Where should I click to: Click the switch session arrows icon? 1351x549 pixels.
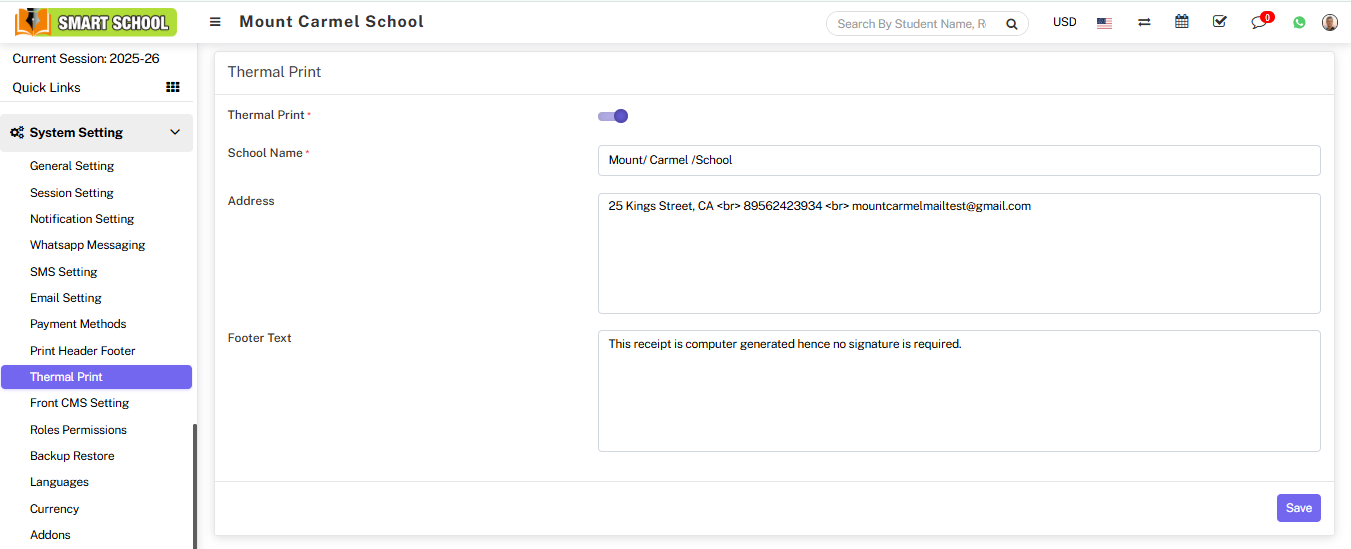click(x=1144, y=22)
